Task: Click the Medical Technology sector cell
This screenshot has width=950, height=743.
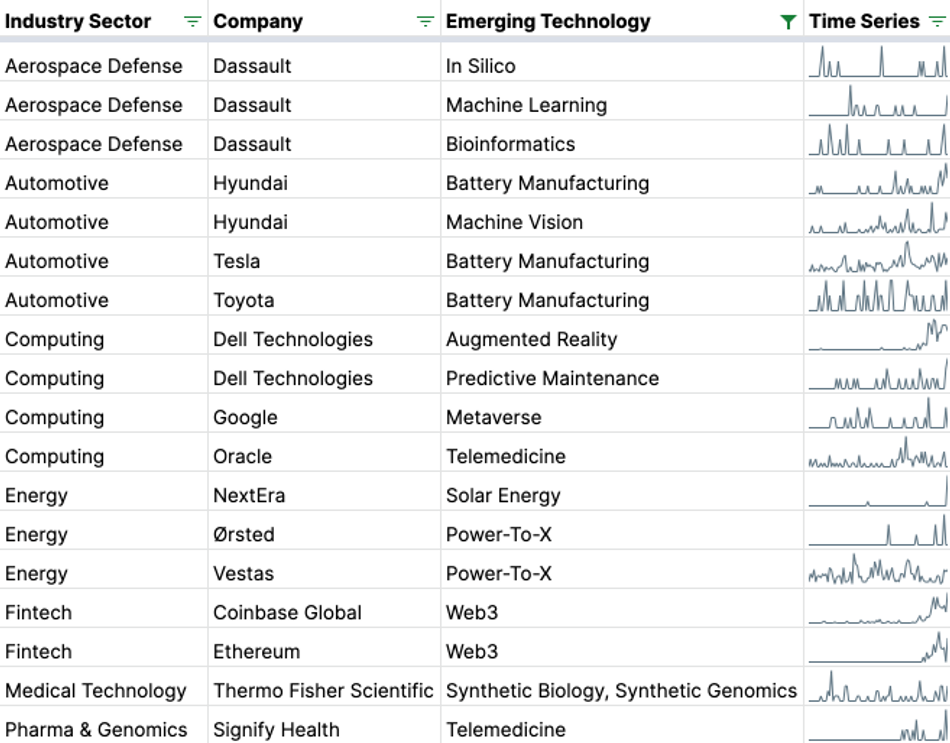Action: [x=104, y=690]
